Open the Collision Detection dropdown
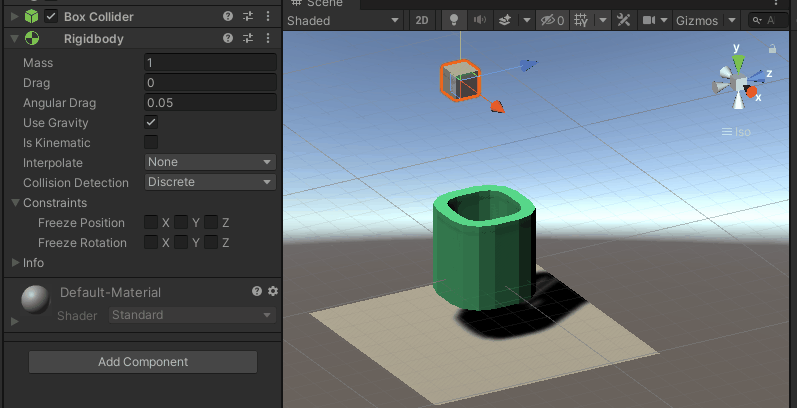This screenshot has height=408, width=797. tap(210, 182)
